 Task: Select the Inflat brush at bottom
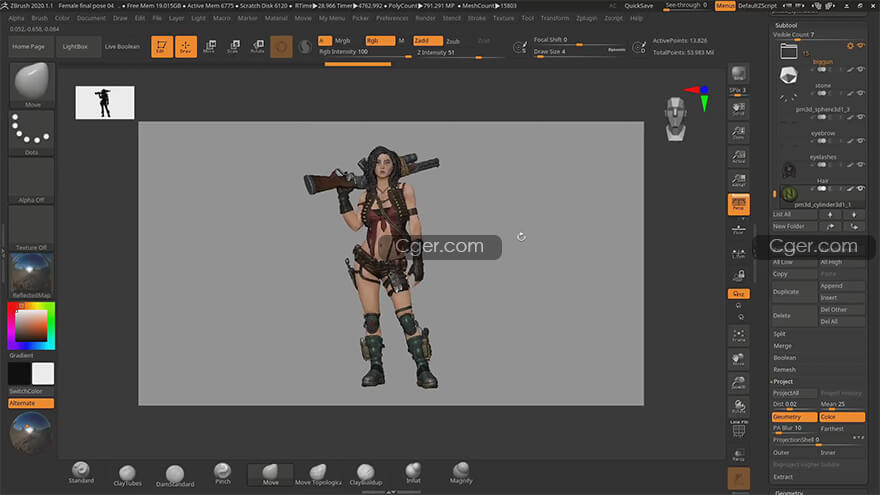pyautogui.click(x=414, y=473)
